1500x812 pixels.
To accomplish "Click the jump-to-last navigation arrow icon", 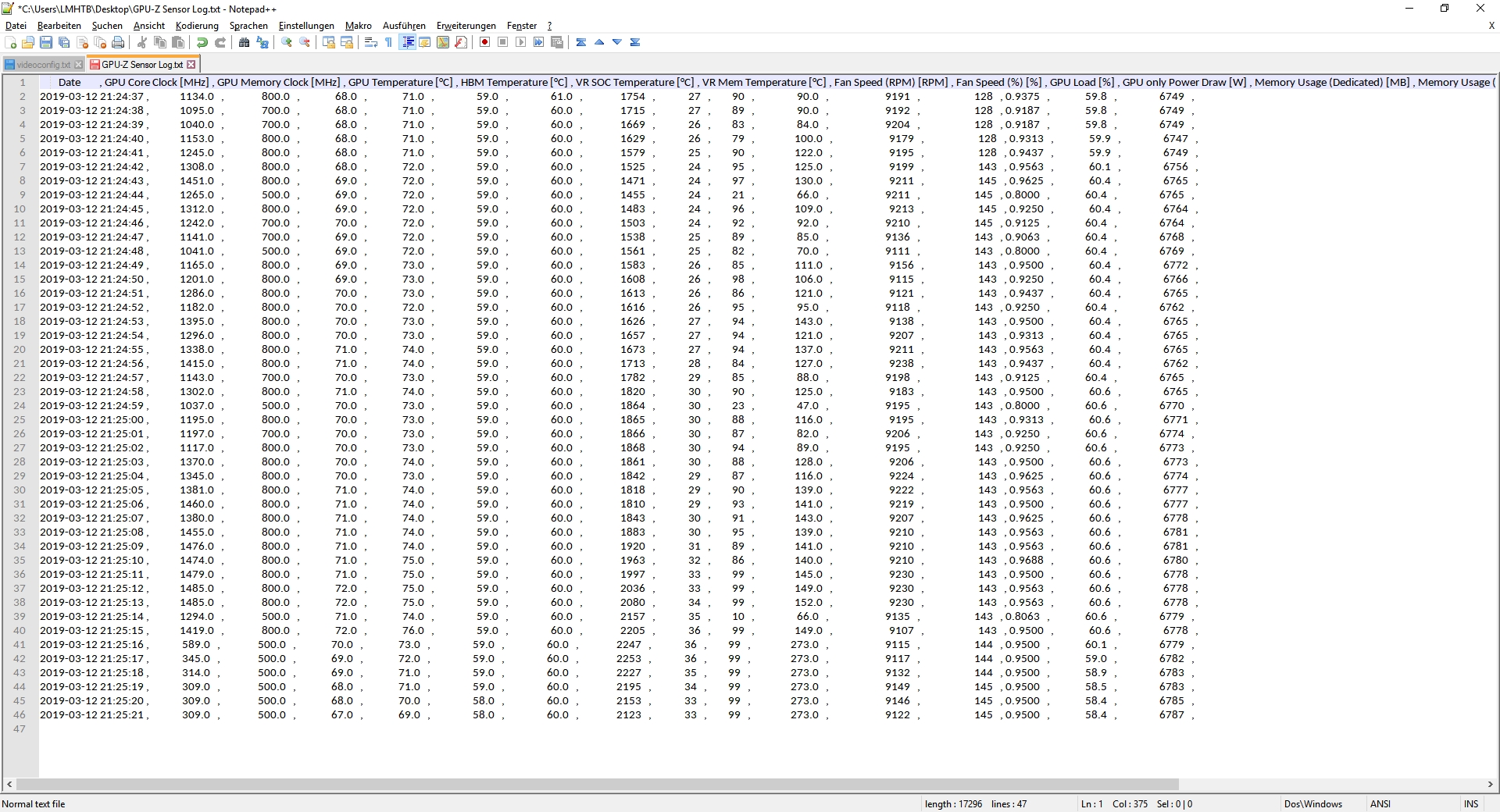I will tap(635, 43).
